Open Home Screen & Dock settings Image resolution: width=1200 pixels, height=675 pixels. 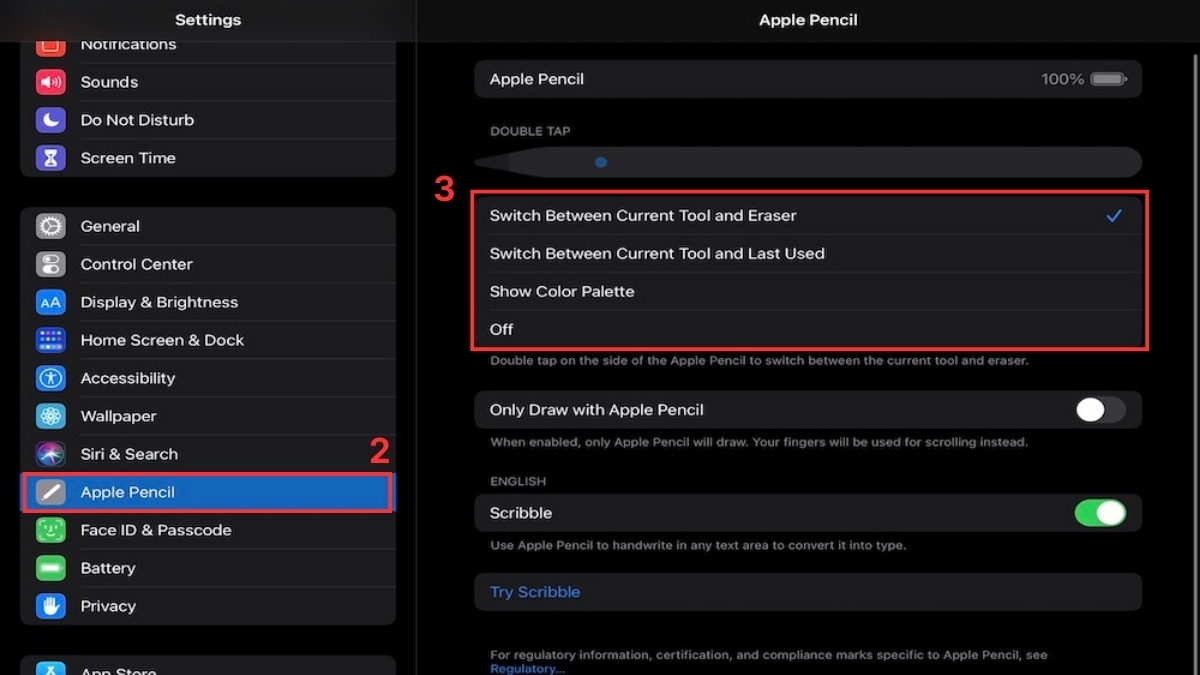pos(208,340)
